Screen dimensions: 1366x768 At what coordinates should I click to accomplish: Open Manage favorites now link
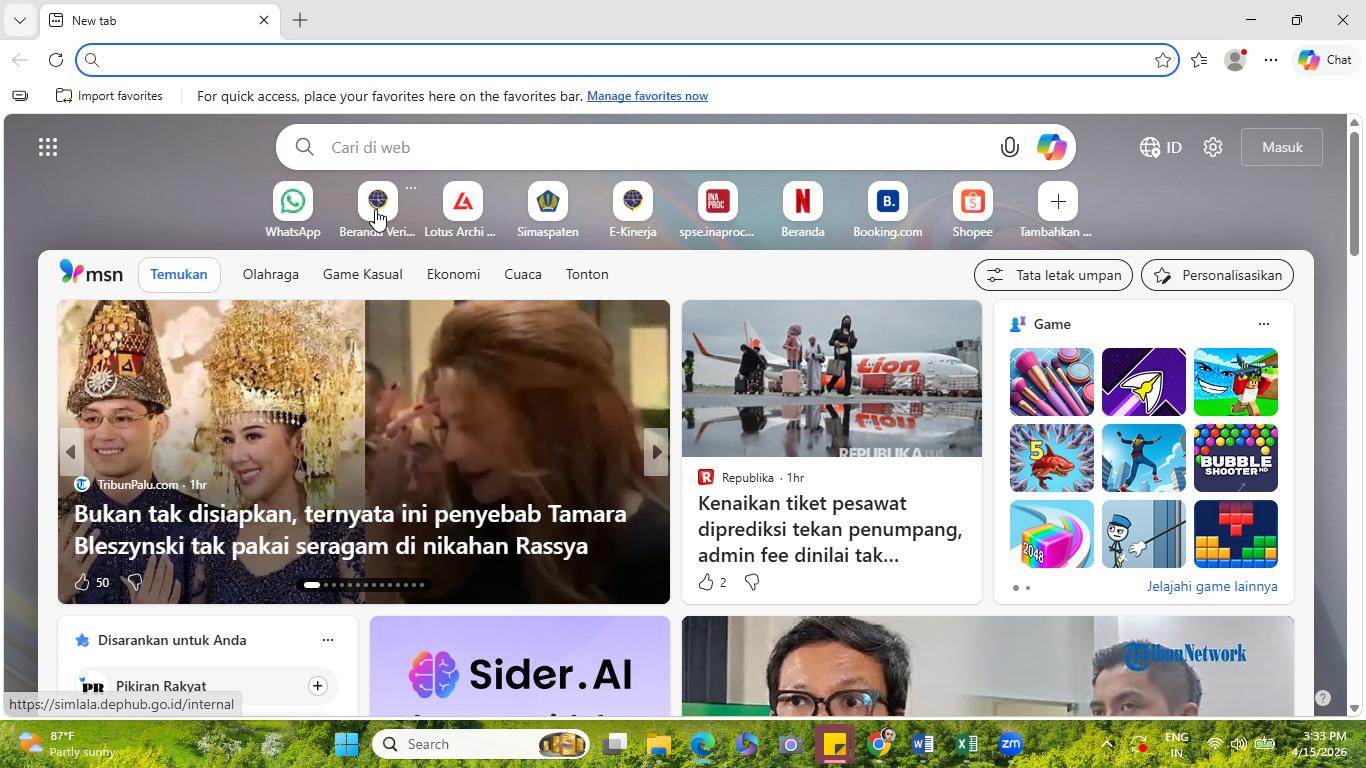647,96
